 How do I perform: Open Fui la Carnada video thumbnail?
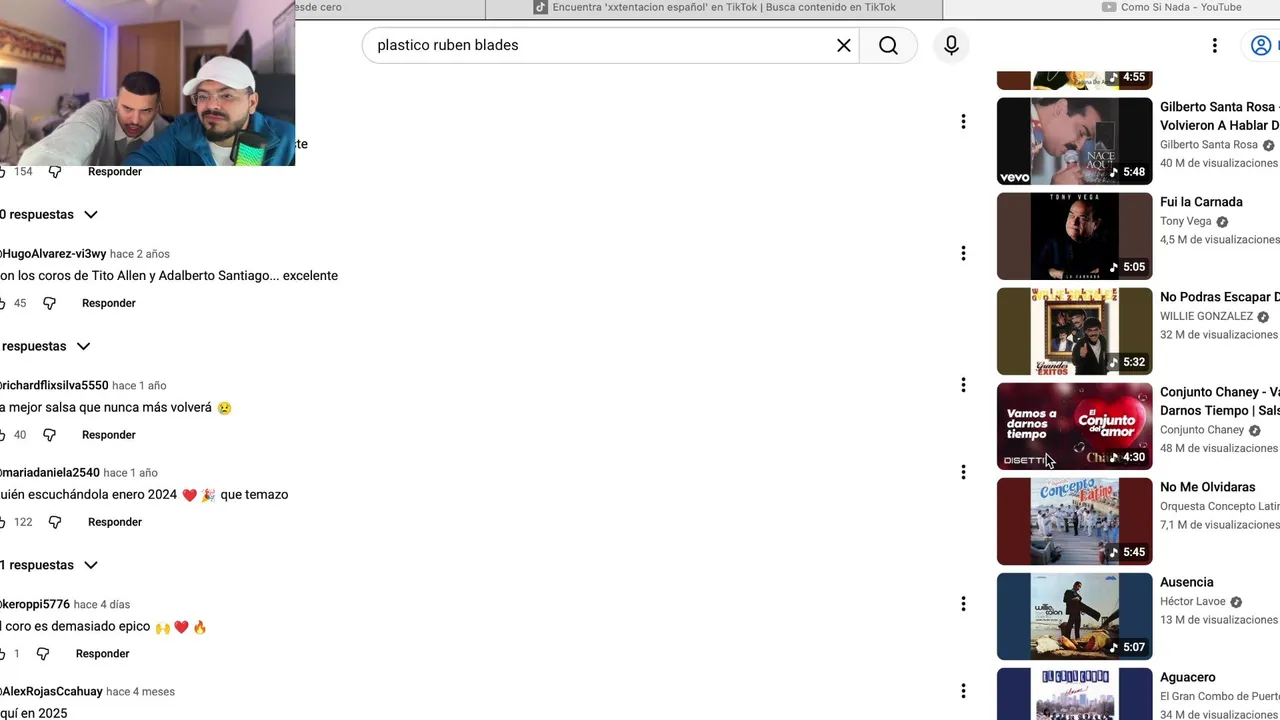1074,236
